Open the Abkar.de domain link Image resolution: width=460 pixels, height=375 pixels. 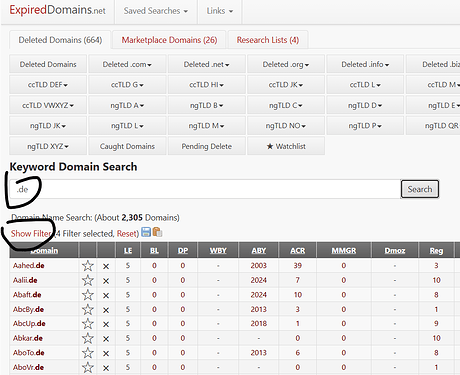point(28,338)
